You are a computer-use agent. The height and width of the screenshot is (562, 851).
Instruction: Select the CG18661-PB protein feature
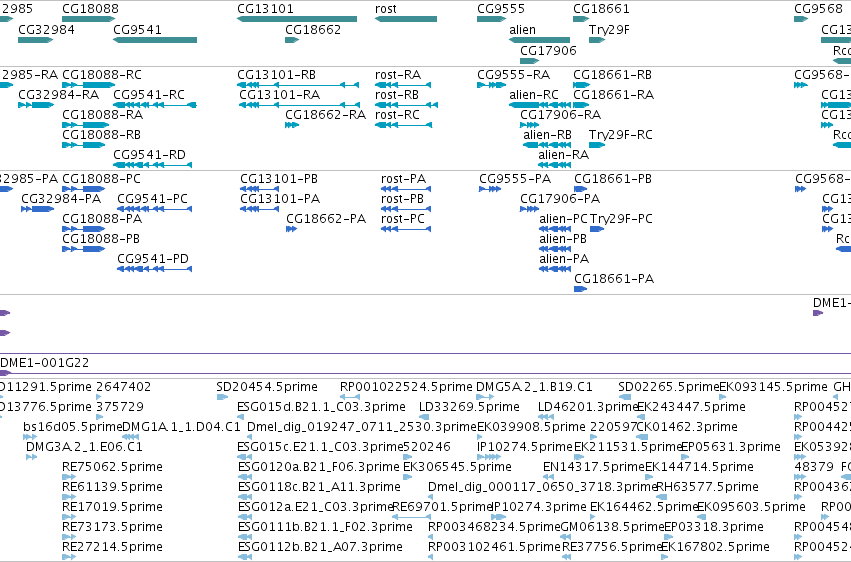click(581, 189)
